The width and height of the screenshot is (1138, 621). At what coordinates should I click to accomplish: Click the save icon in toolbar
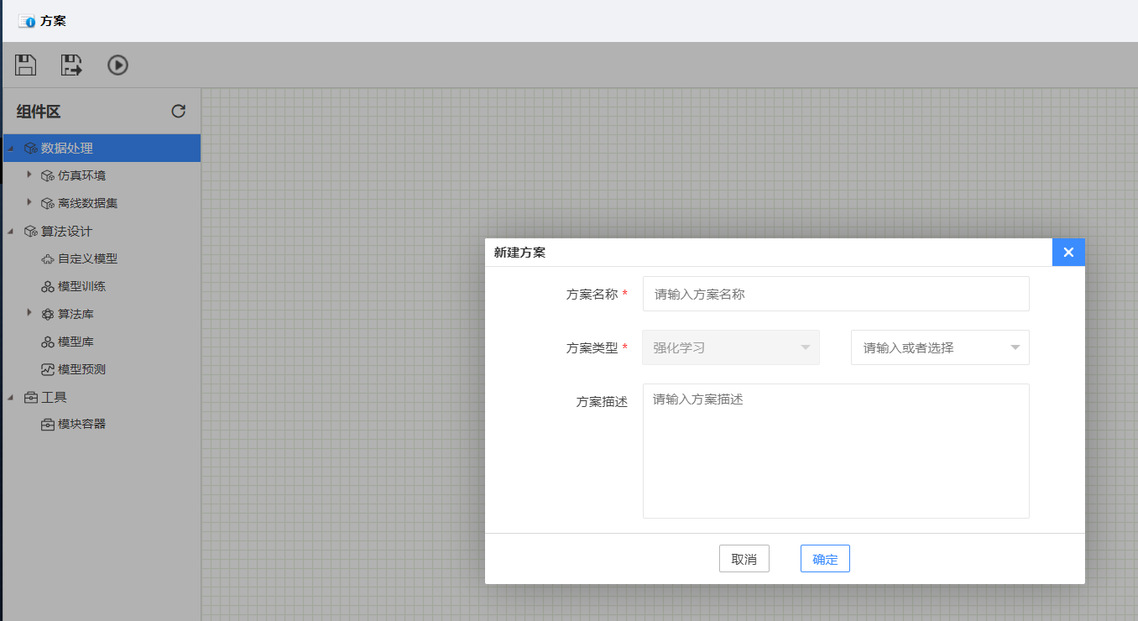26,66
